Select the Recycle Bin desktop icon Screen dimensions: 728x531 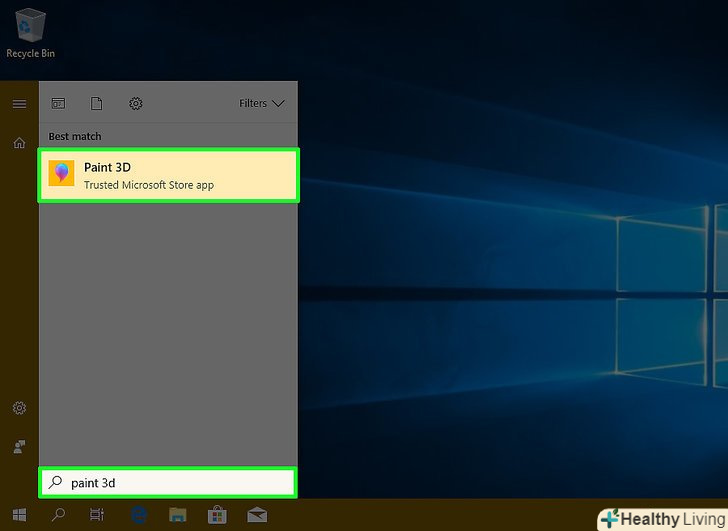pyautogui.click(x=31, y=32)
